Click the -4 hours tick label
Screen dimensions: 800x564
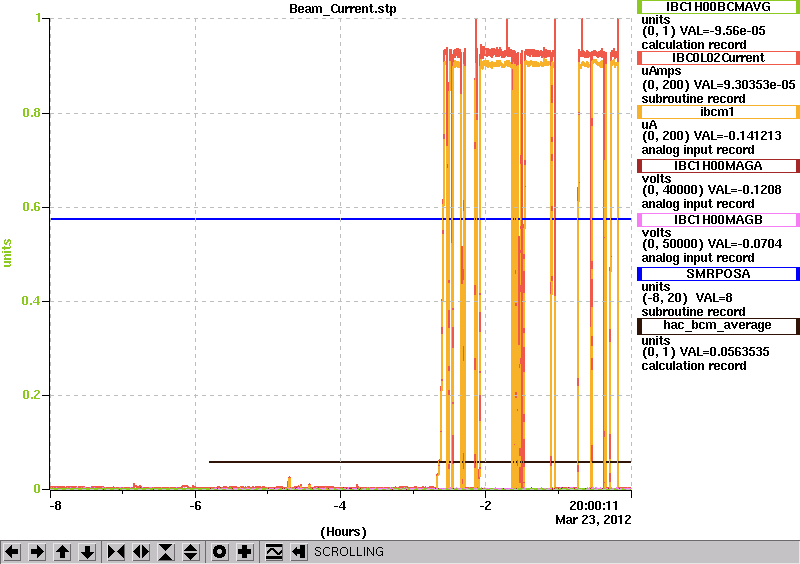[x=340, y=506]
